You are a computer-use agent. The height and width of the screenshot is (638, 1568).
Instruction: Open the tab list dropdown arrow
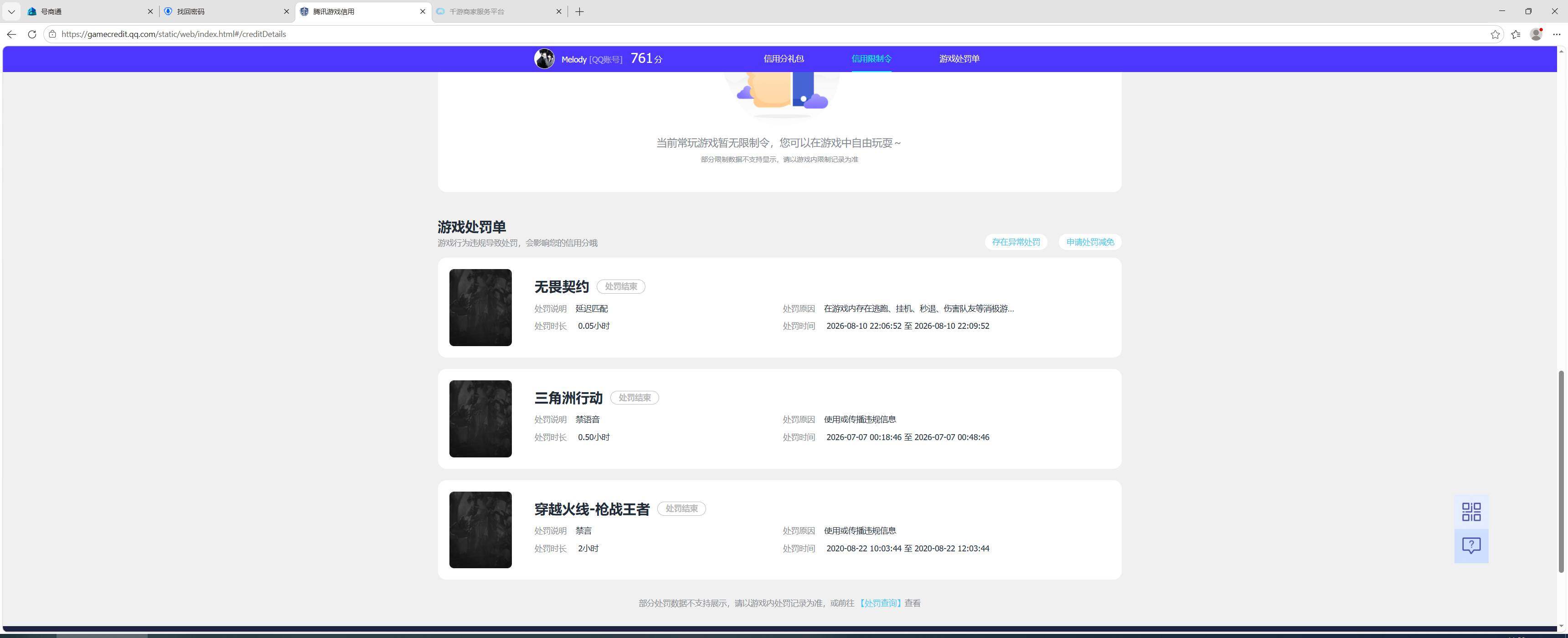click(11, 11)
